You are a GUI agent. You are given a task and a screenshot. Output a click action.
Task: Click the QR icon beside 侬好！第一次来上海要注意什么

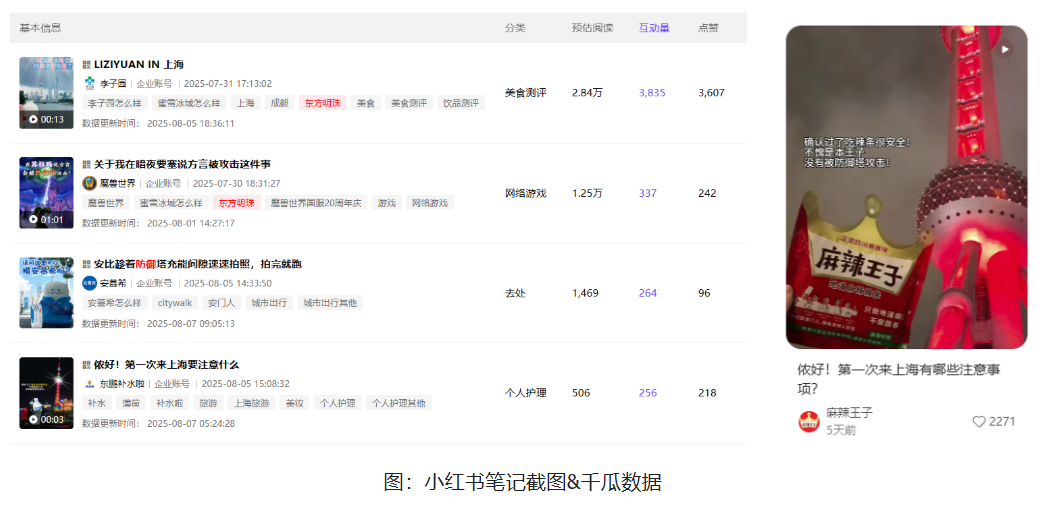(86, 365)
